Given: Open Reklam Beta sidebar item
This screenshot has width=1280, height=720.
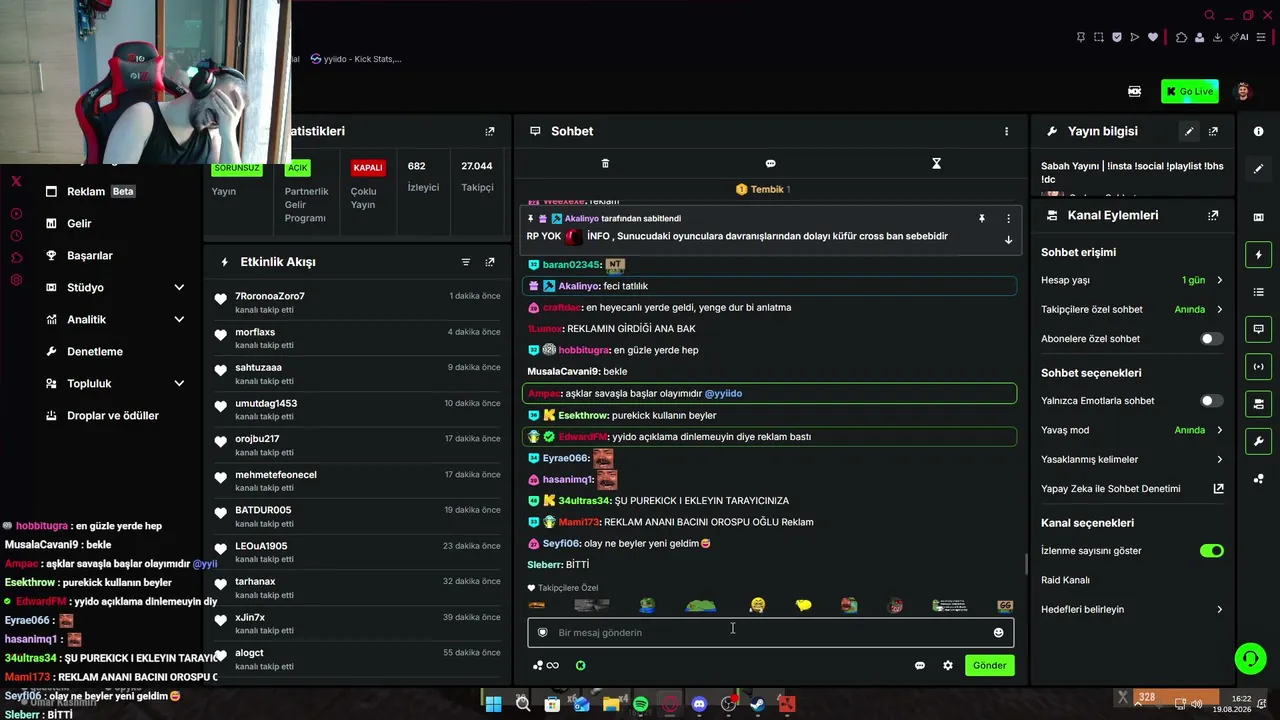Looking at the screenshot, I should coord(90,192).
